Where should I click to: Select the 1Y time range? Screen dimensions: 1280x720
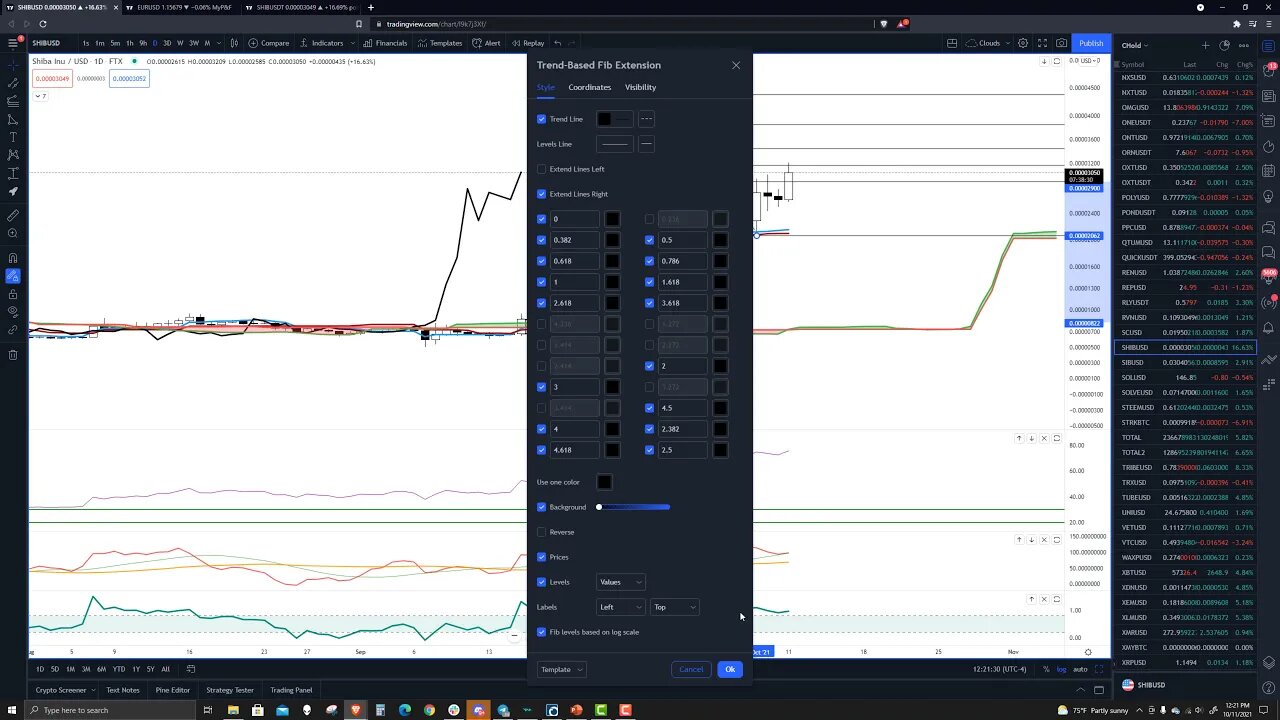click(x=136, y=669)
